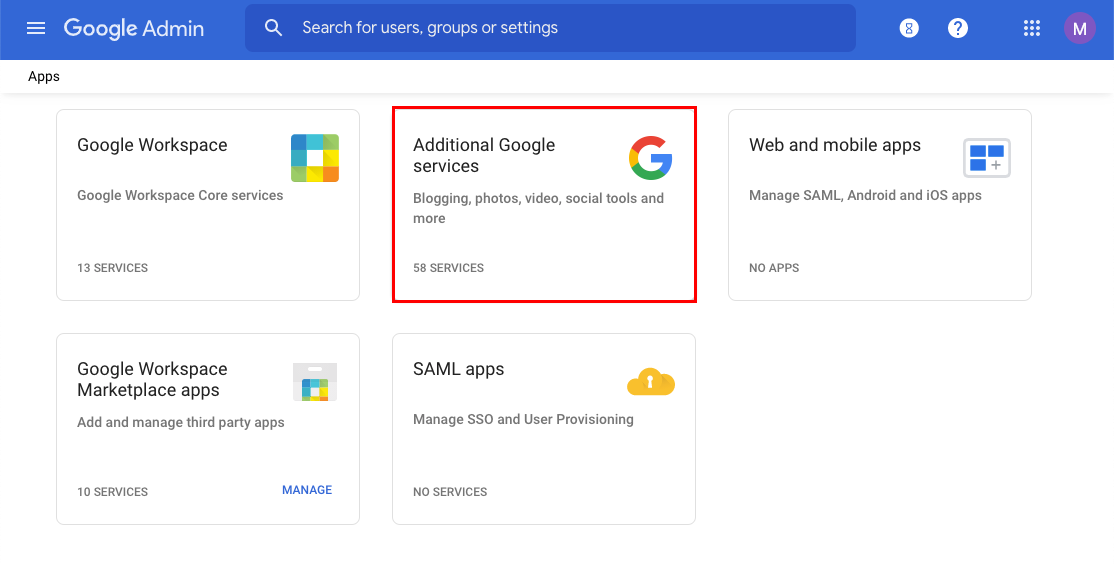The height and width of the screenshot is (564, 1114).
Task: Click the SAML apps cloud lock icon
Action: click(x=651, y=381)
